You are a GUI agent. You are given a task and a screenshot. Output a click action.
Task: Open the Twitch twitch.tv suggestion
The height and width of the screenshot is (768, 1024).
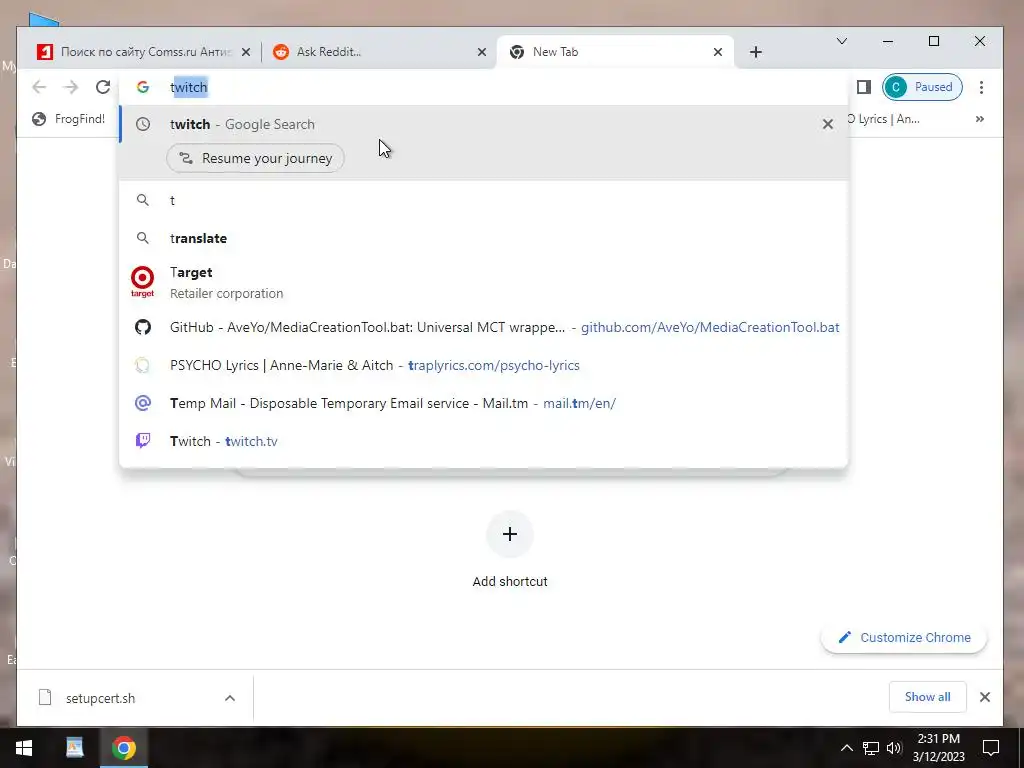483,441
